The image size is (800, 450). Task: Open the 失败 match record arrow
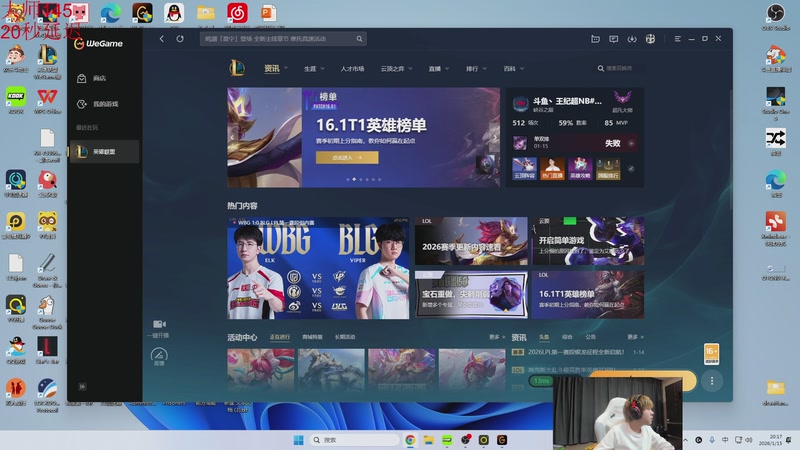631,143
